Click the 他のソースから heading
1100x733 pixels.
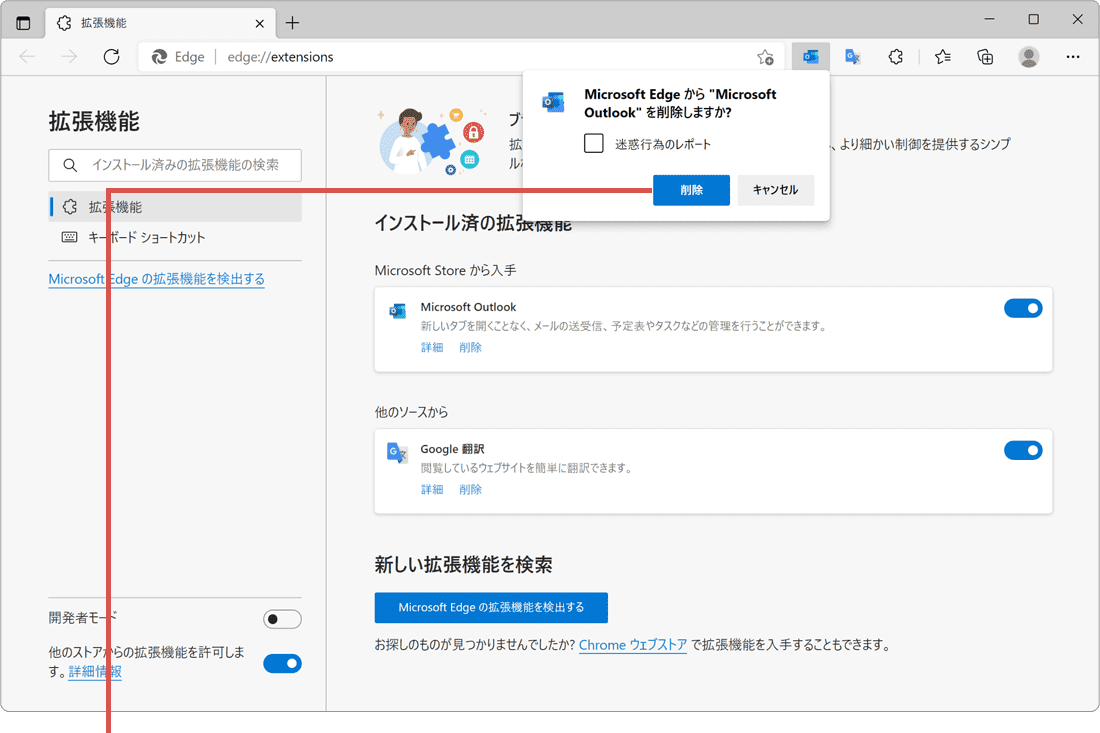coord(411,412)
